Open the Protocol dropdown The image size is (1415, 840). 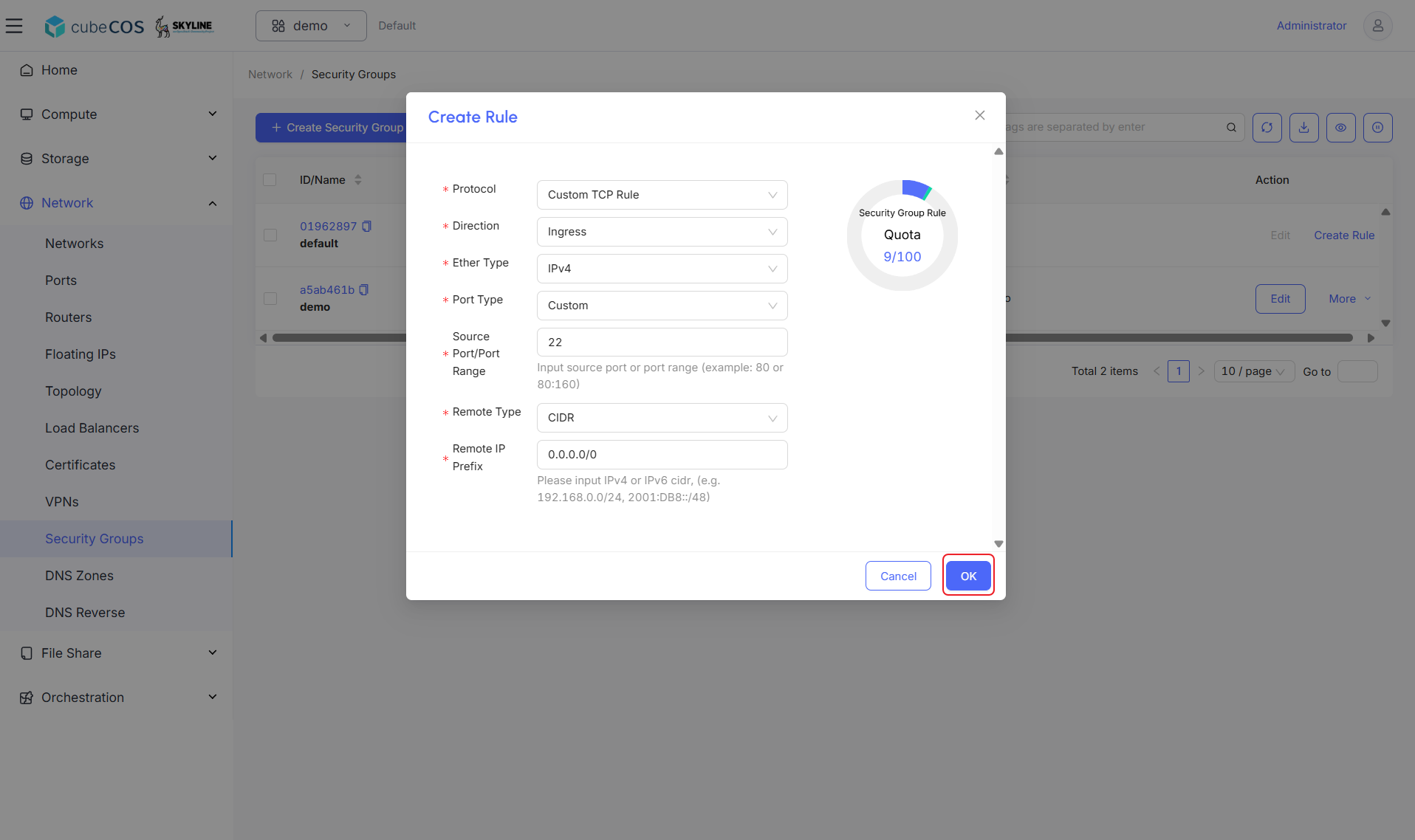click(662, 195)
